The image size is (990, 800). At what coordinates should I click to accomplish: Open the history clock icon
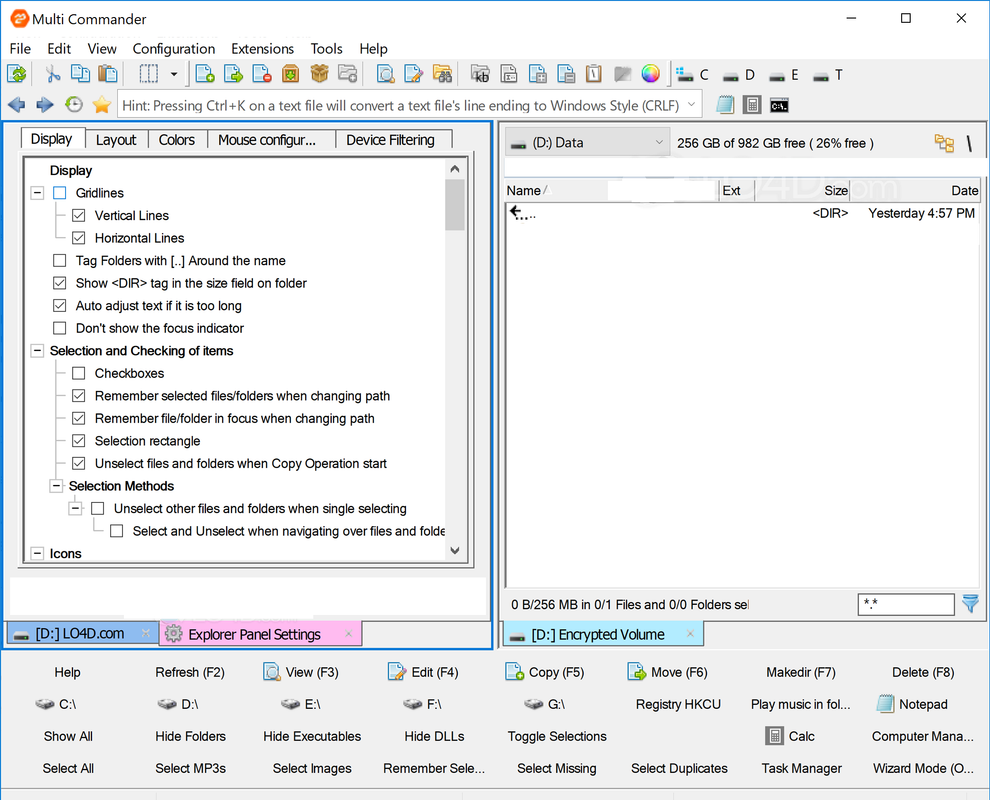(74, 105)
